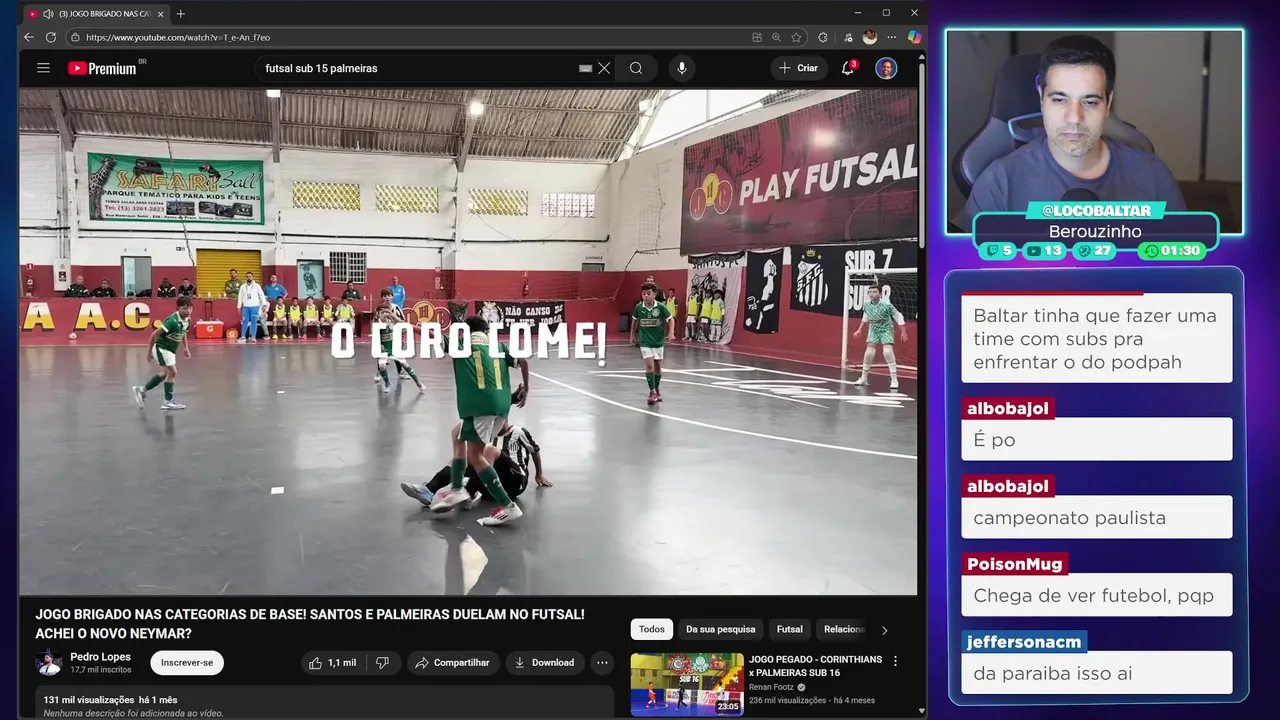Clear the search query with X

604,68
